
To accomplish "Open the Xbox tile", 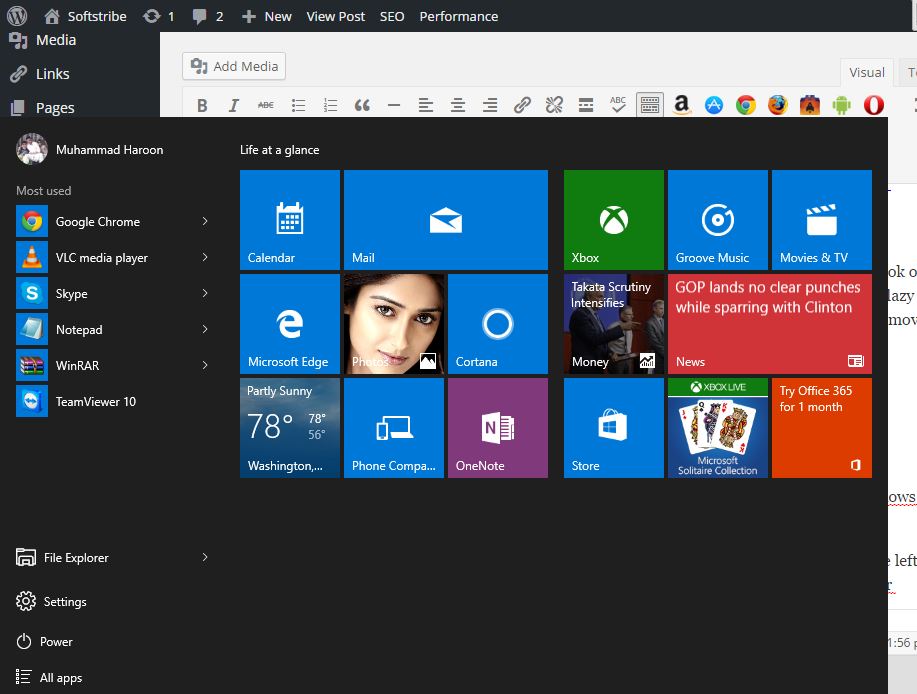I will click(x=613, y=220).
